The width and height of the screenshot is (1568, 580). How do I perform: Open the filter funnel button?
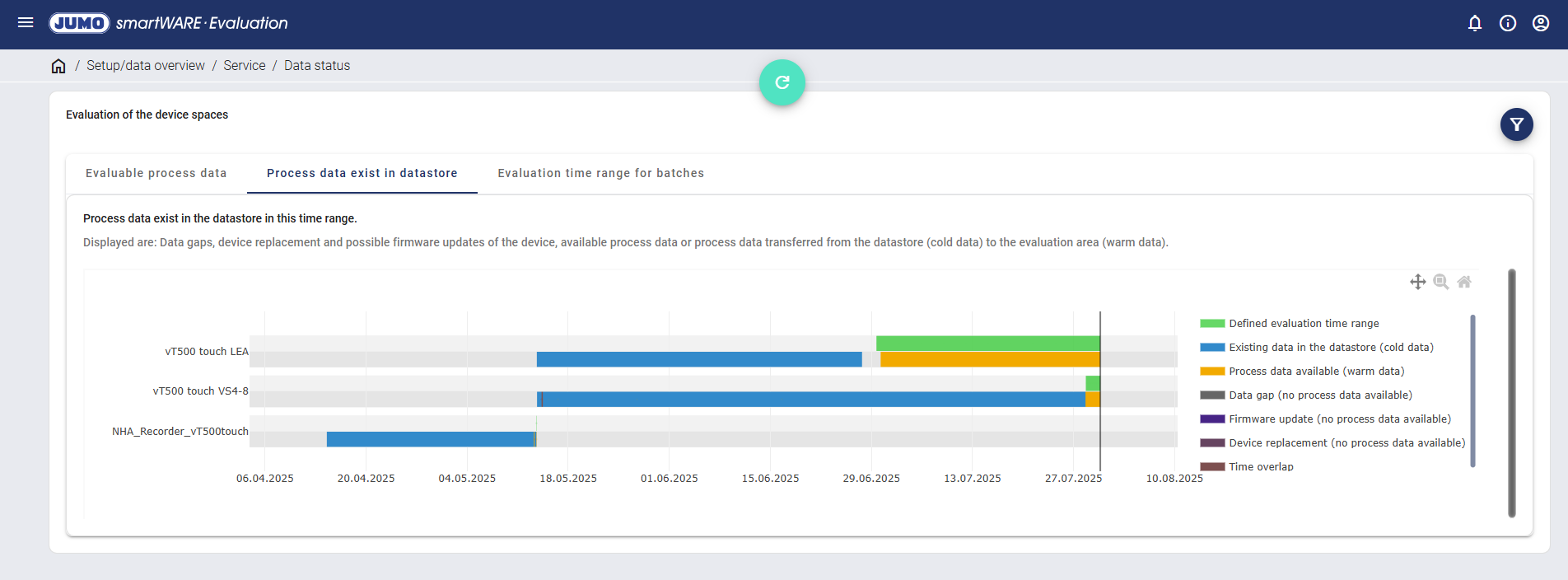pyautogui.click(x=1516, y=124)
